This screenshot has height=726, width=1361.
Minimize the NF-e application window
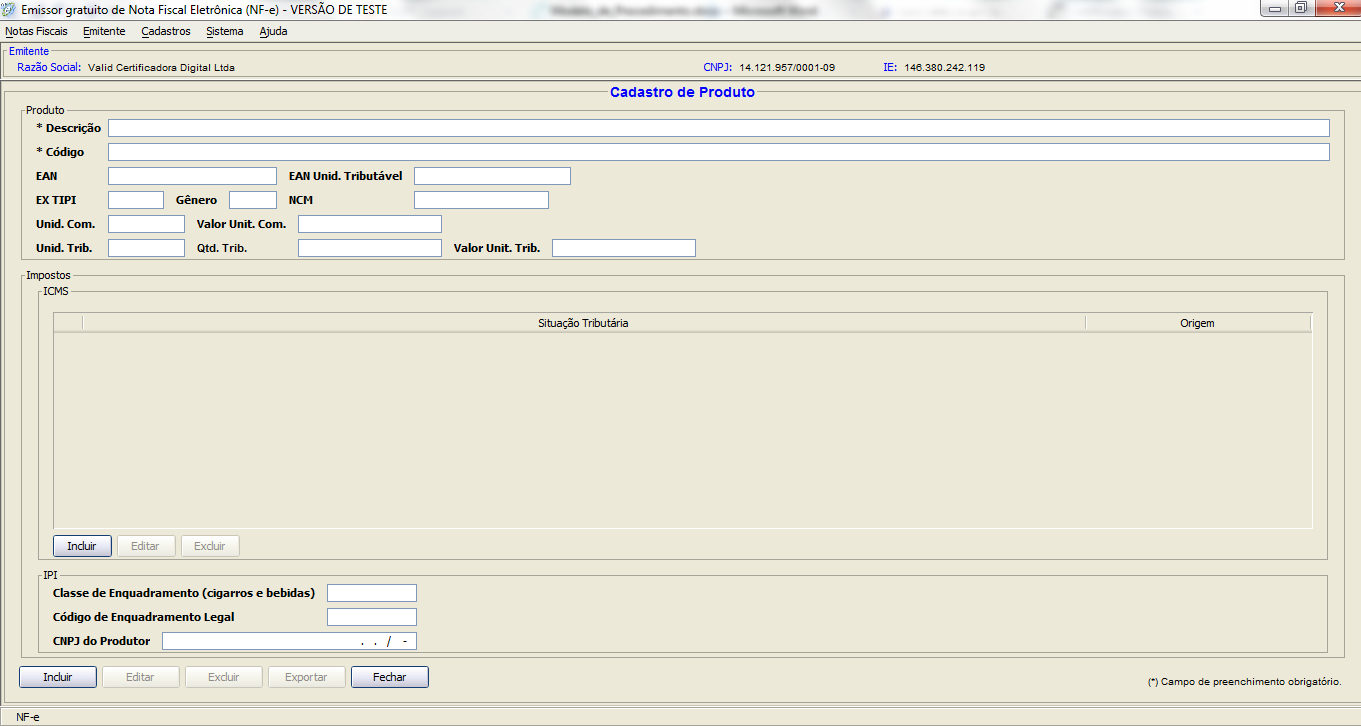[1276, 8]
